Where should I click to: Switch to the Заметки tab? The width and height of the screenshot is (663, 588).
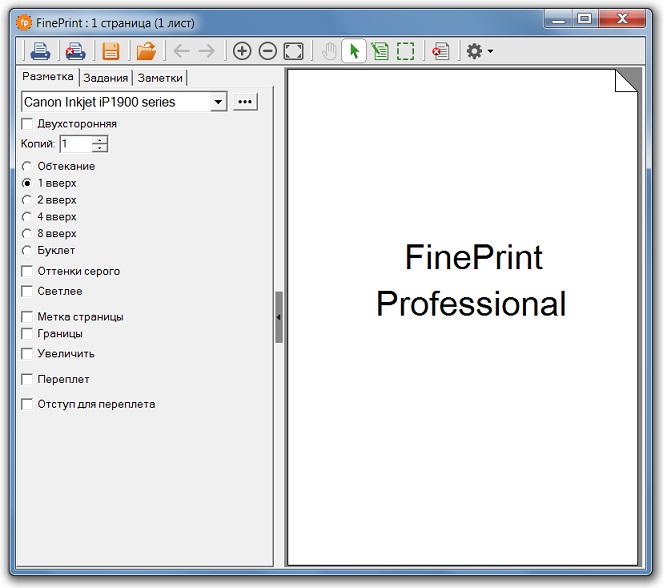160,78
